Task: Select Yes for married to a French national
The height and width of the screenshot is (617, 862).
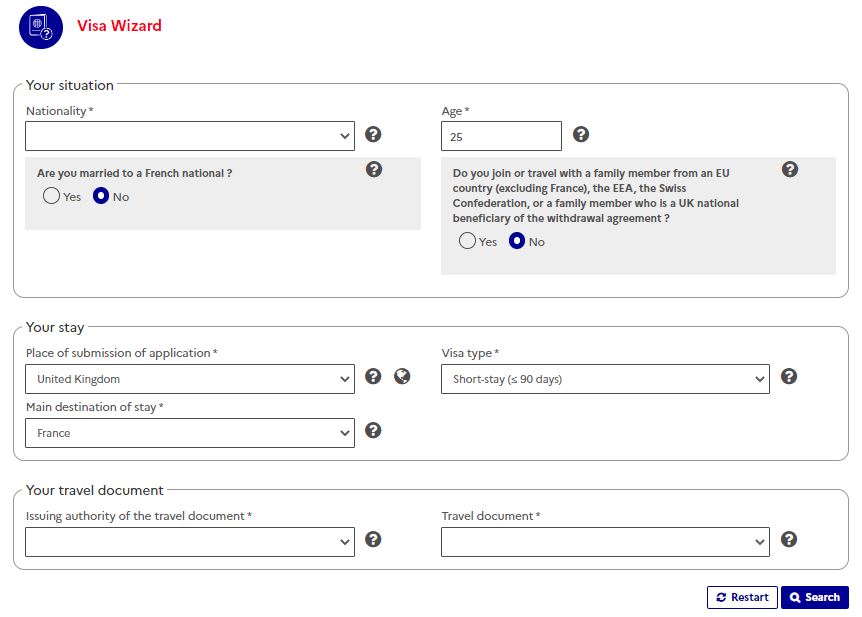Action: click(x=52, y=197)
